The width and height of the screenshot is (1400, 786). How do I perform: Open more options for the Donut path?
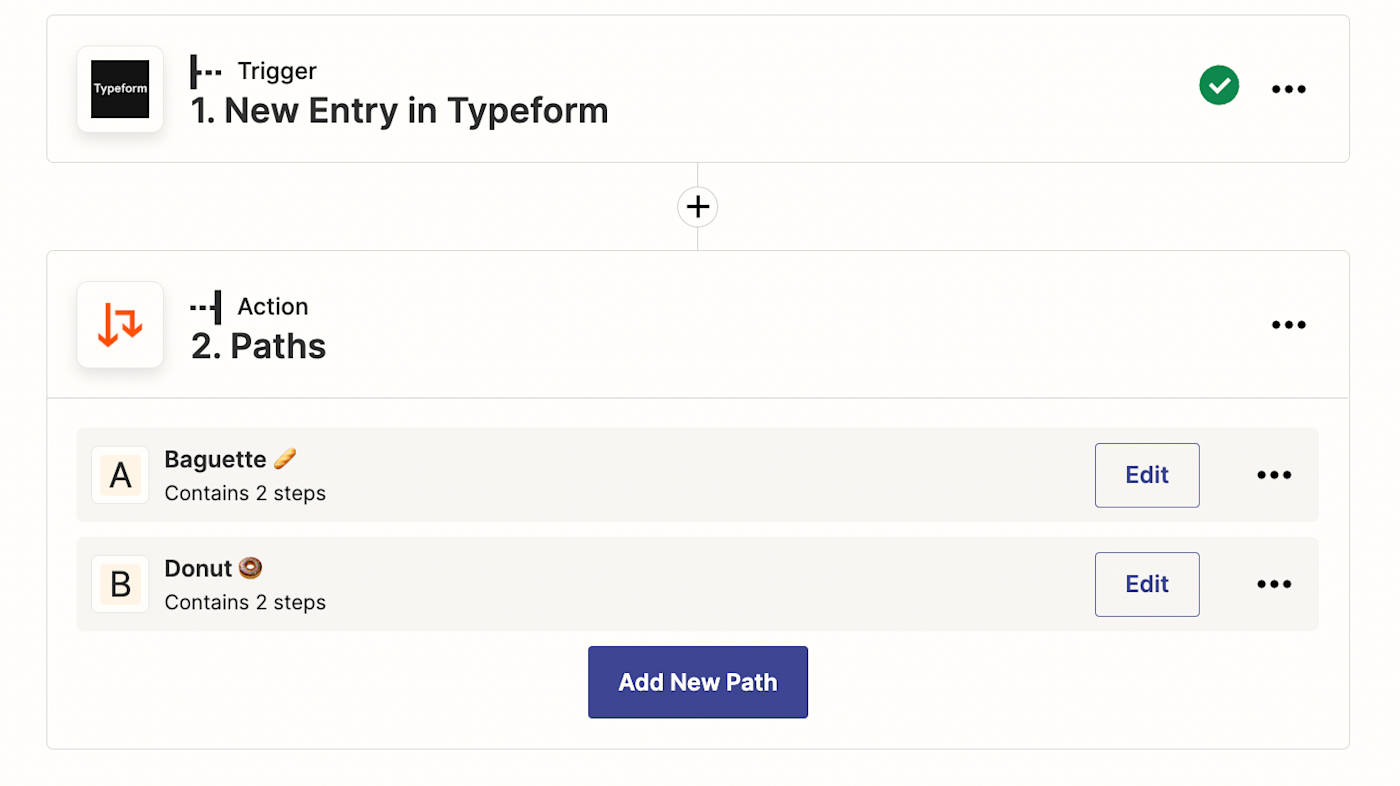pos(1273,584)
